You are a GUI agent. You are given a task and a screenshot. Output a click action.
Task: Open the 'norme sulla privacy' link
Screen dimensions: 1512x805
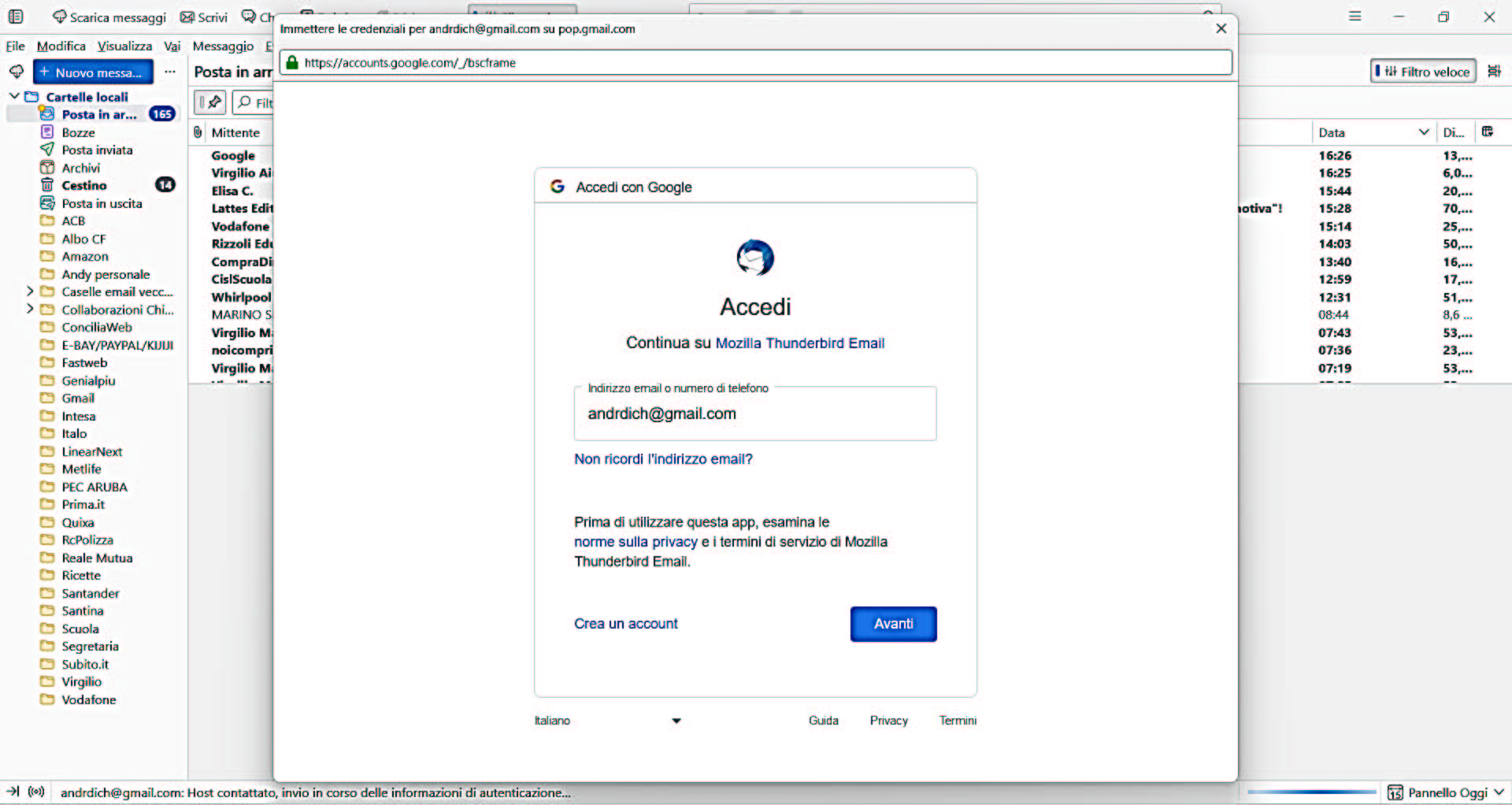[x=636, y=542]
